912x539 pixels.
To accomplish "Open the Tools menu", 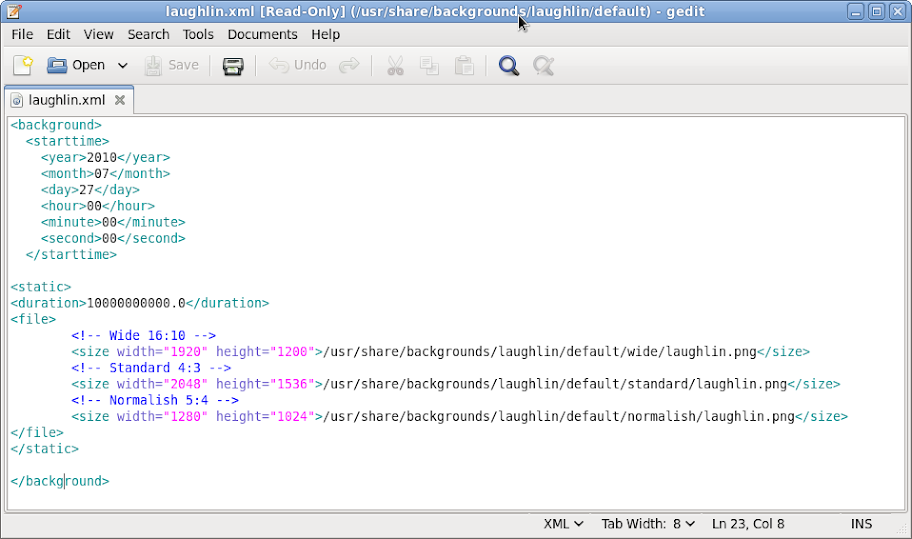I will [x=198, y=34].
